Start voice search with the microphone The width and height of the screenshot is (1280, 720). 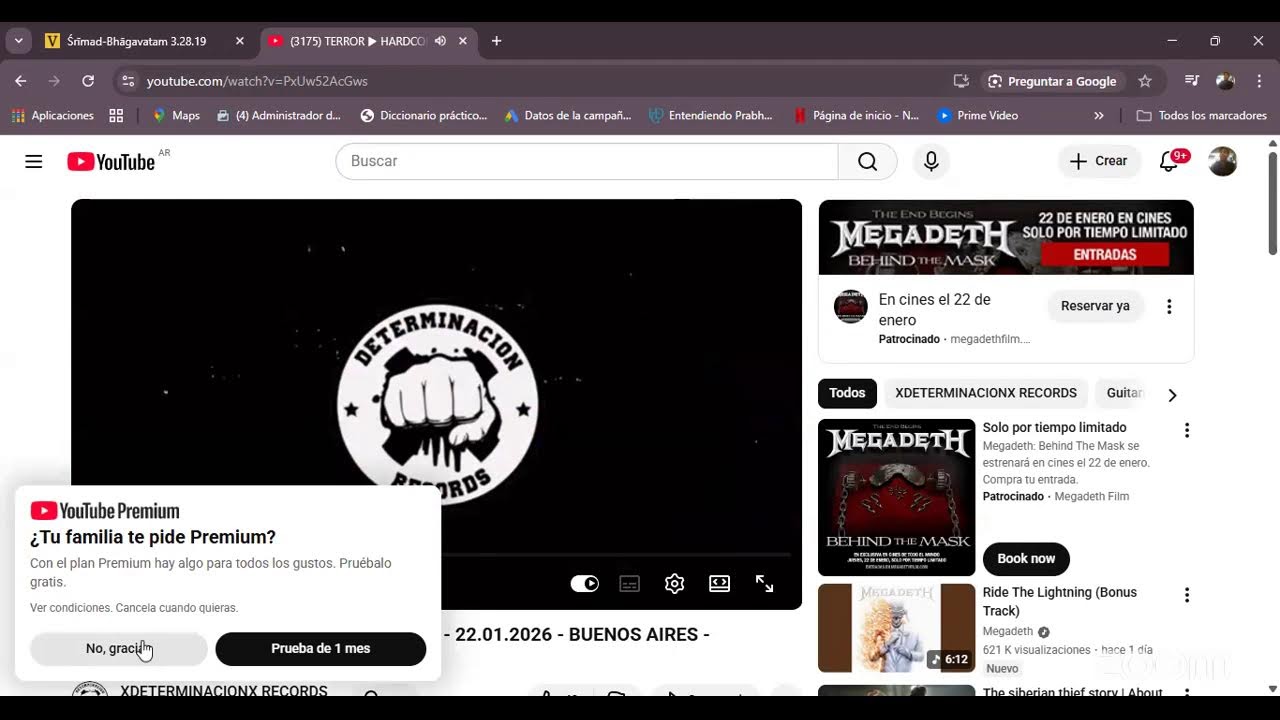931,161
